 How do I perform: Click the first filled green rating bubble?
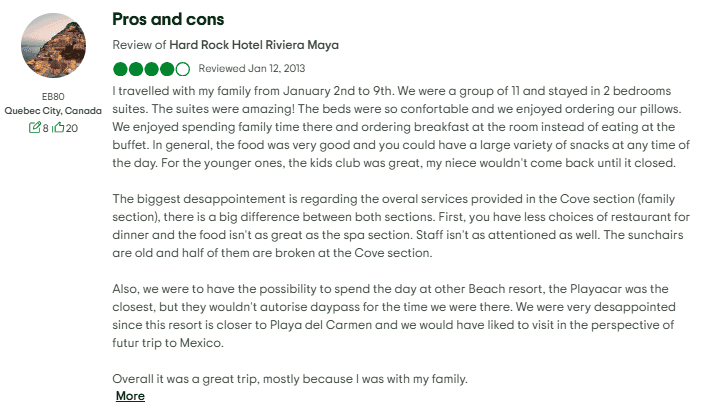(x=120, y=69)
